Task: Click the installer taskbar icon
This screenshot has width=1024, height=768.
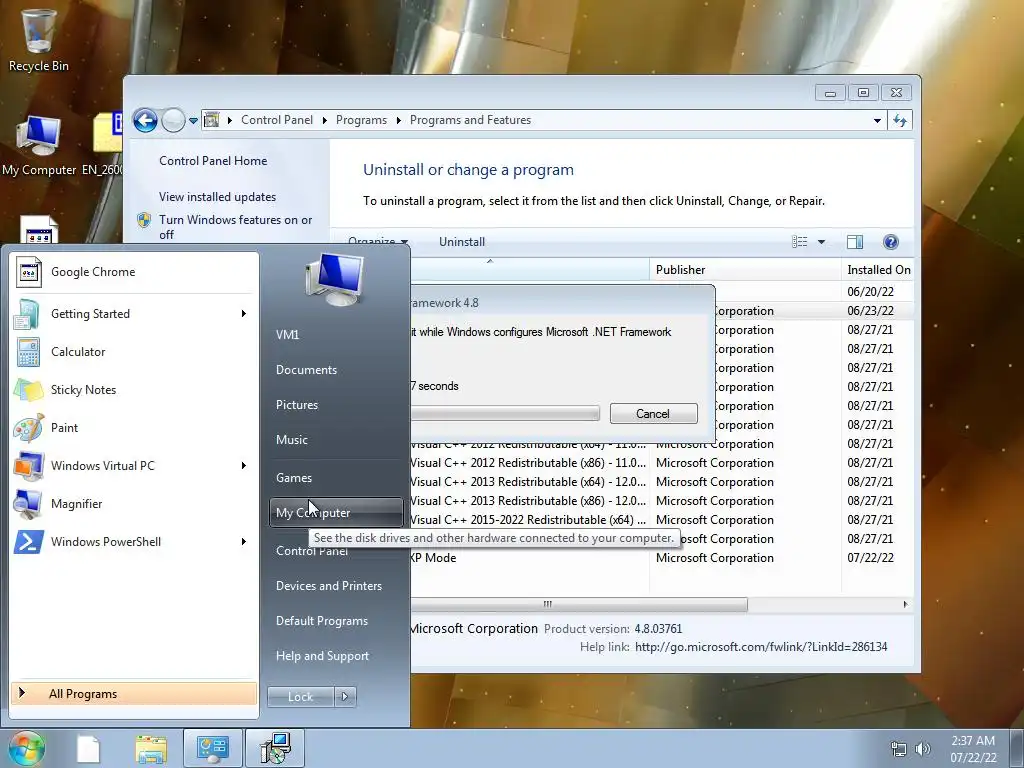Action: [x=275, y=748]
